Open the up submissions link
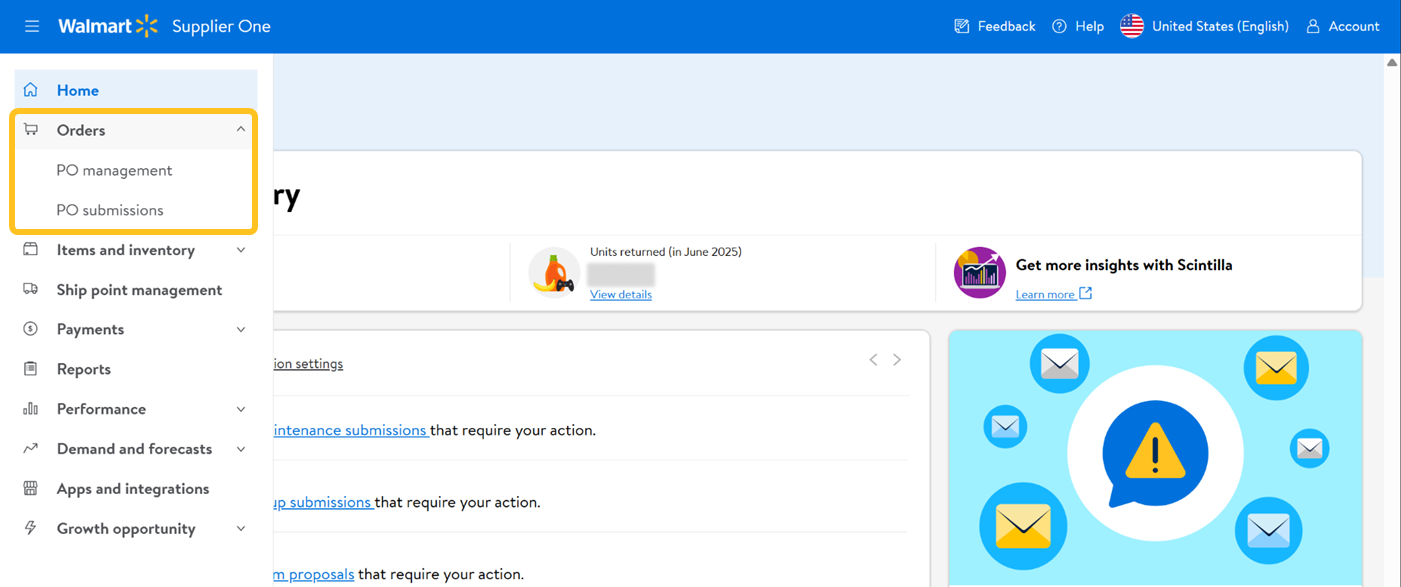The width and height of the screenshot is (1401, 587). pos(323,502)
